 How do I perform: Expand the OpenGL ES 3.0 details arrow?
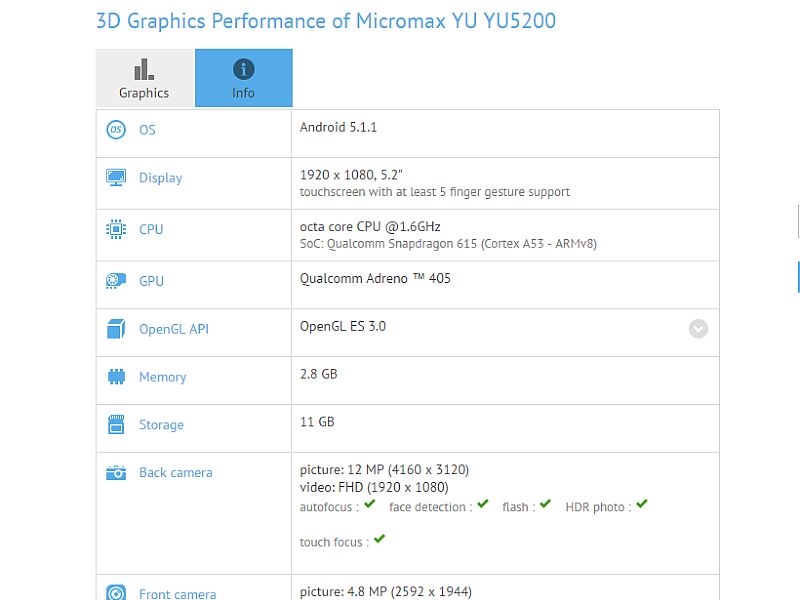point(698,329)
